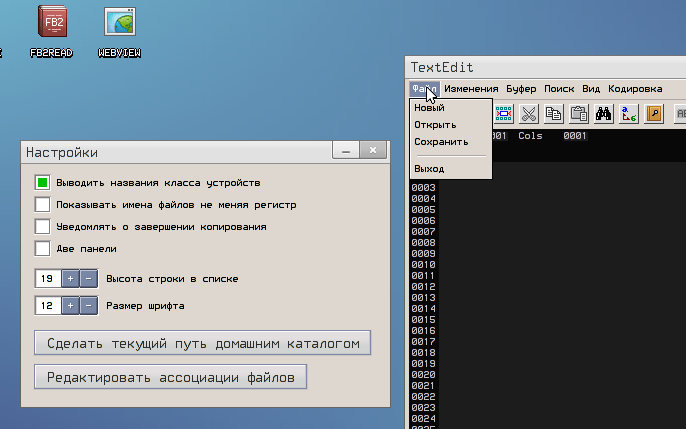The height and width of the screenshot is (429, 686).
Task: Toggle "Выводить названия класса устройств" checkbox
Action: pyautogui.click(x=42, y=183)
